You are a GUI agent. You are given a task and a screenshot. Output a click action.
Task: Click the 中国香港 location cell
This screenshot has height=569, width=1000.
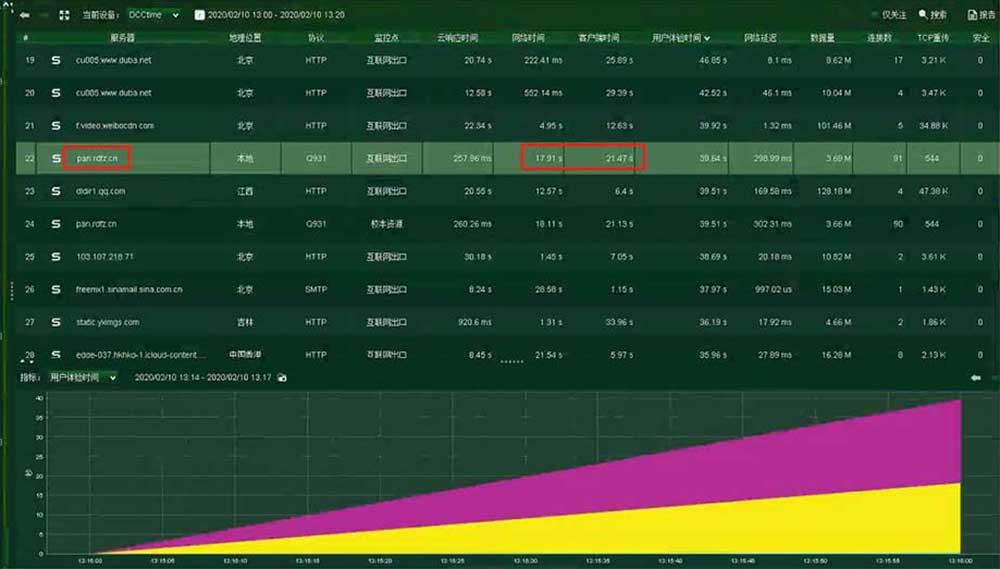(x=245, y=355)
